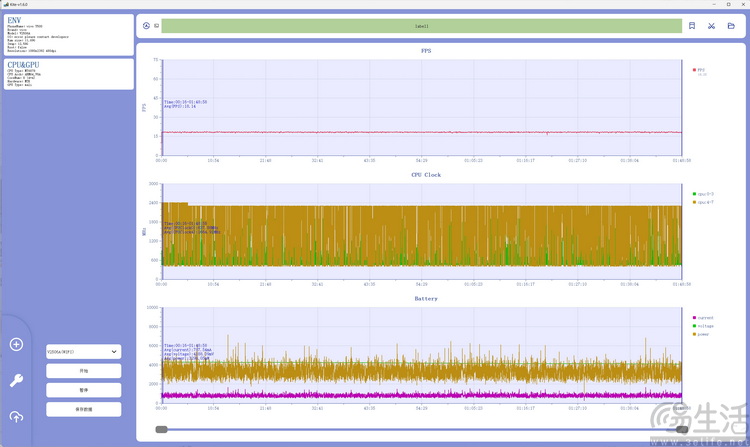Toggle the FPS series in the chart legend
The height and width of the screenshot is (447, 750).
[700, 70]
